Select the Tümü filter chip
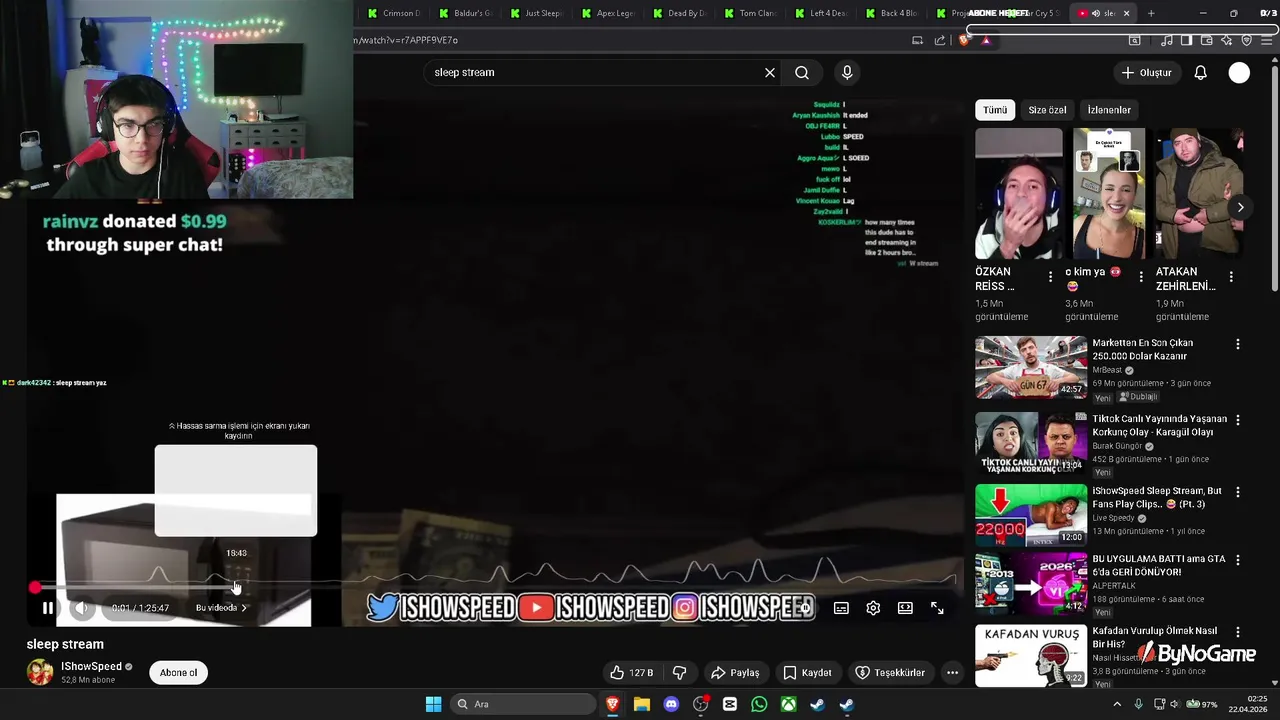Screen dimensions: 1280x720 click(995, 110)
